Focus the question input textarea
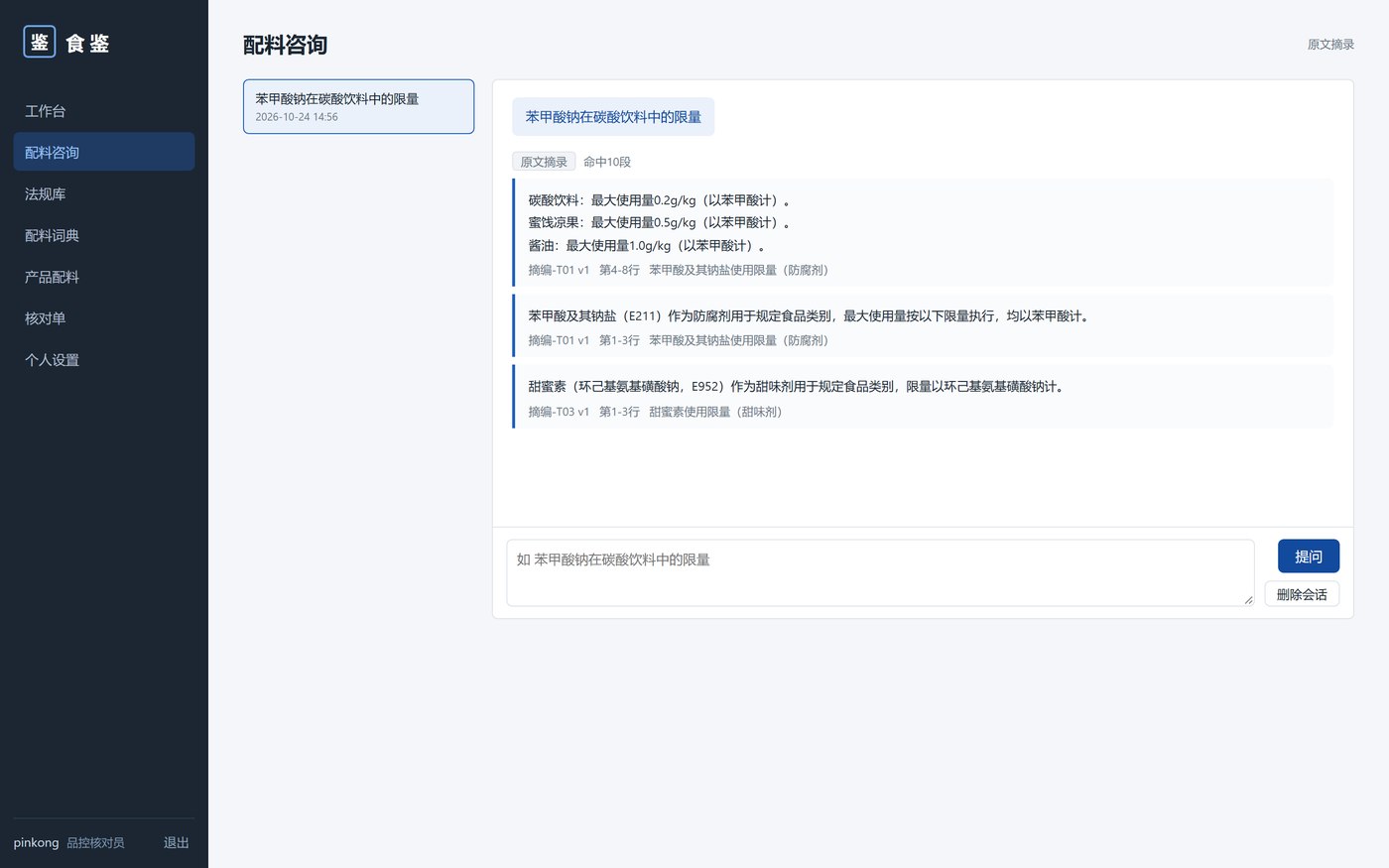The width and height of the screenshot is (1389, 868). coord(880,572)
